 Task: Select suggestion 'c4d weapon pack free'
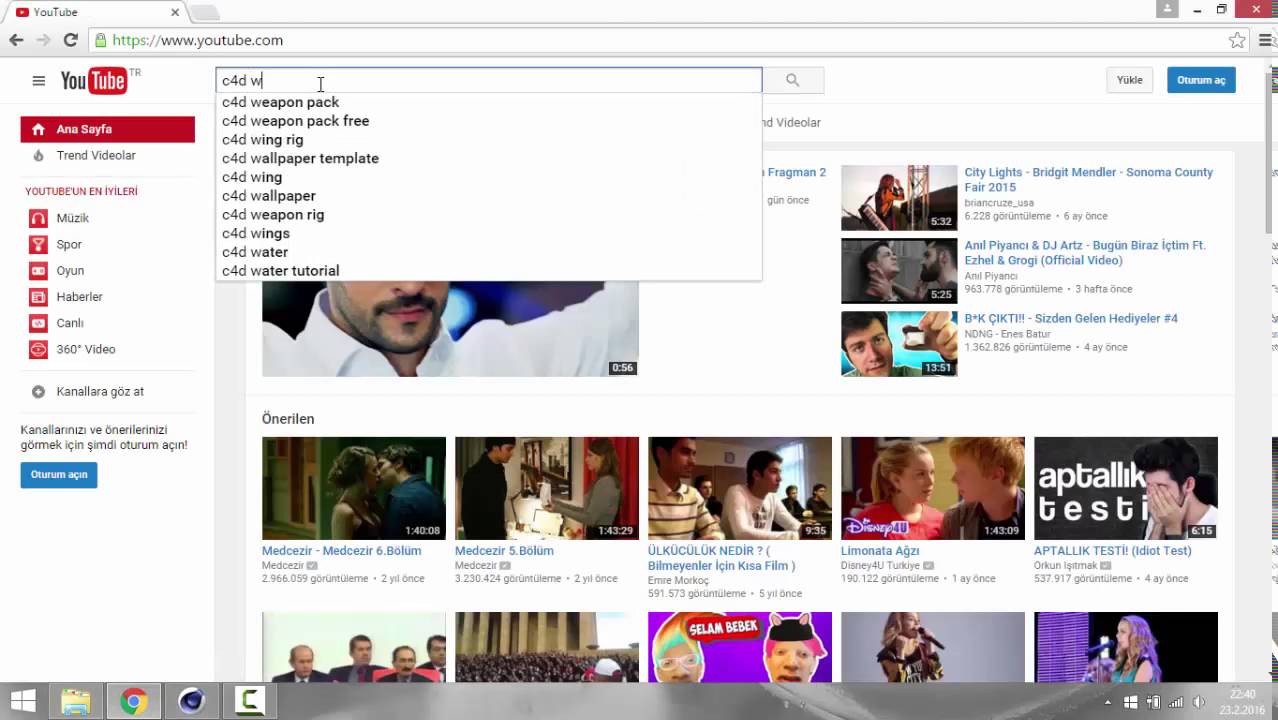[x=488, y=121]
